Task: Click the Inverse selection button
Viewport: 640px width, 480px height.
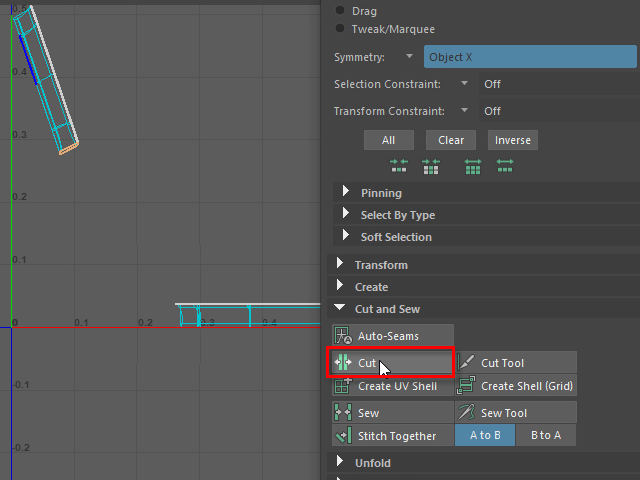Action: [x=513, y=140]
